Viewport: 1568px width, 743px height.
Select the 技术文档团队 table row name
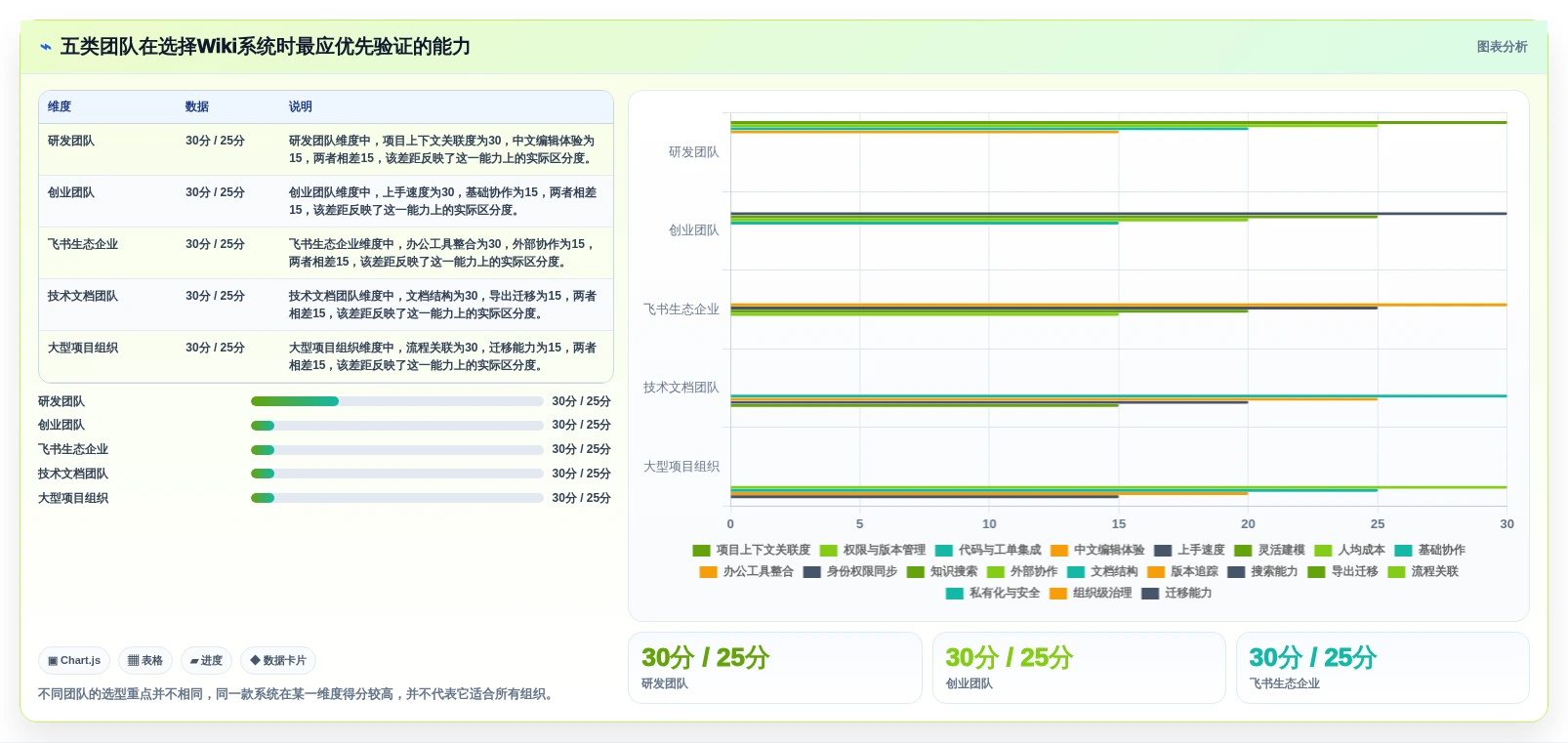pyautogui.click(x=83, y=296)
